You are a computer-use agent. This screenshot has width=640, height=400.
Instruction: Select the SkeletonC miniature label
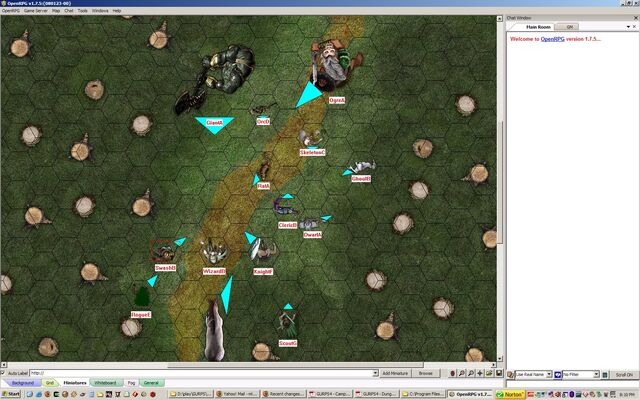pos(312,153)
